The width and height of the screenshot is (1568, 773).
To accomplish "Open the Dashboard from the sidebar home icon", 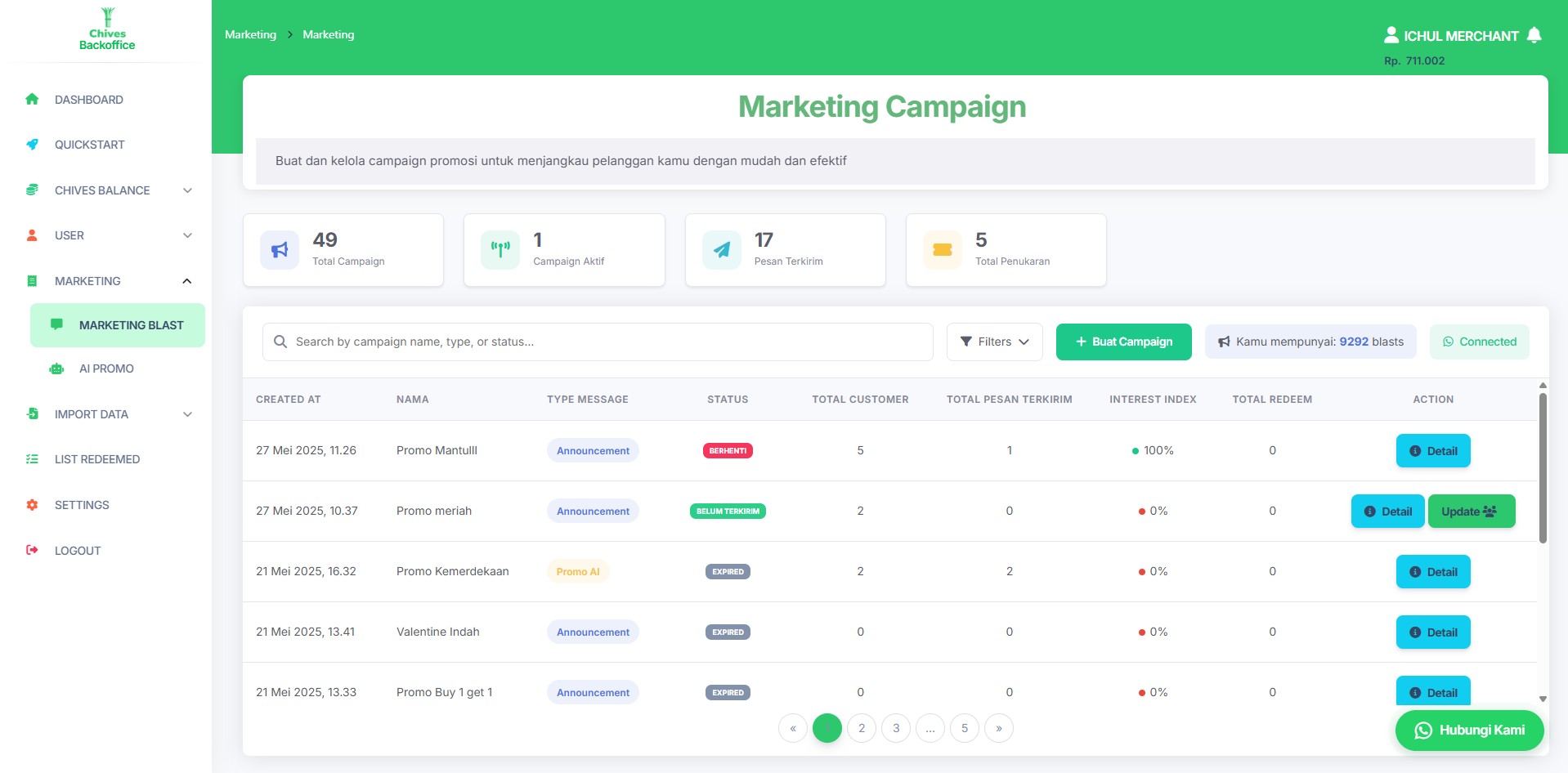I will pyautogui.click(x=32, y=99).
